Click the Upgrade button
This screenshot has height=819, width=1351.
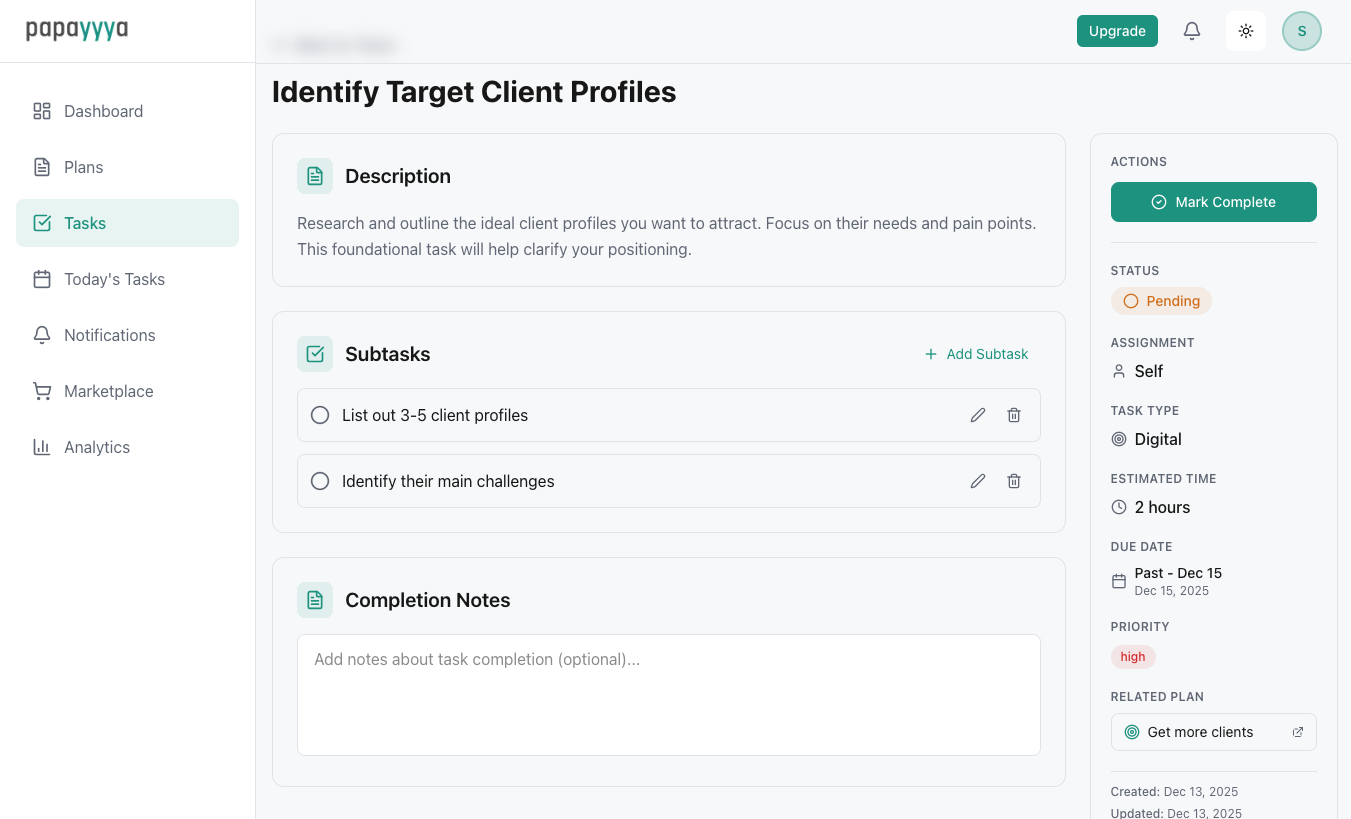tap(1117, 31)
